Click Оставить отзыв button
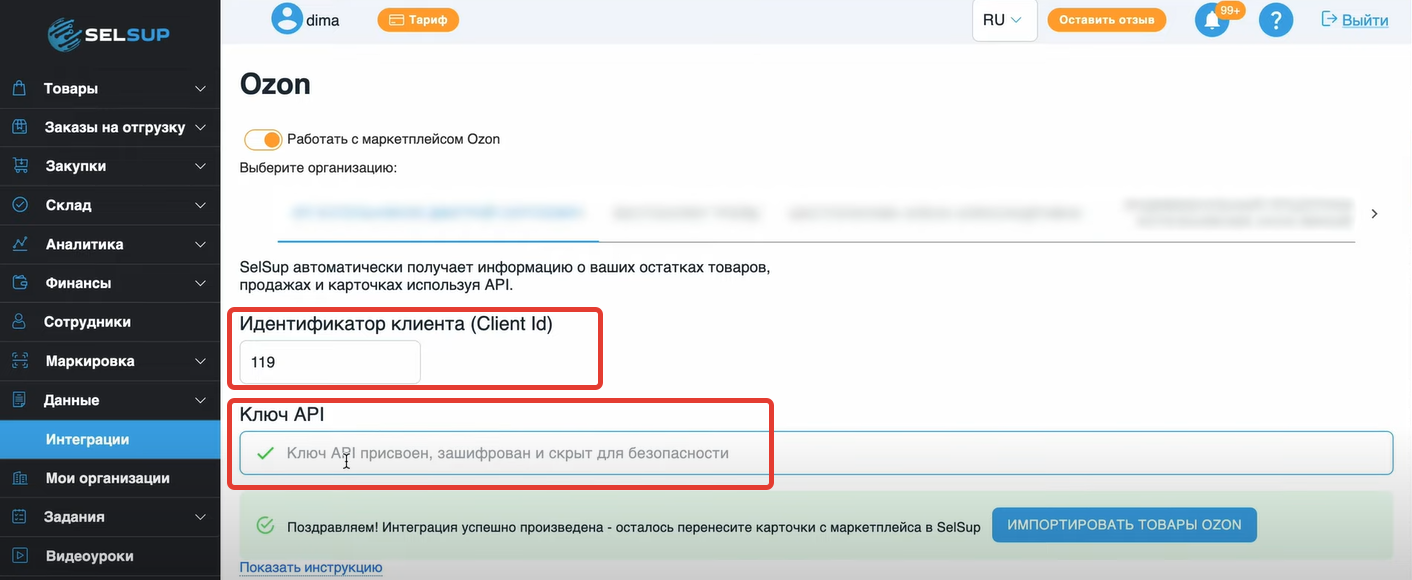 [x=1106, y=19]
